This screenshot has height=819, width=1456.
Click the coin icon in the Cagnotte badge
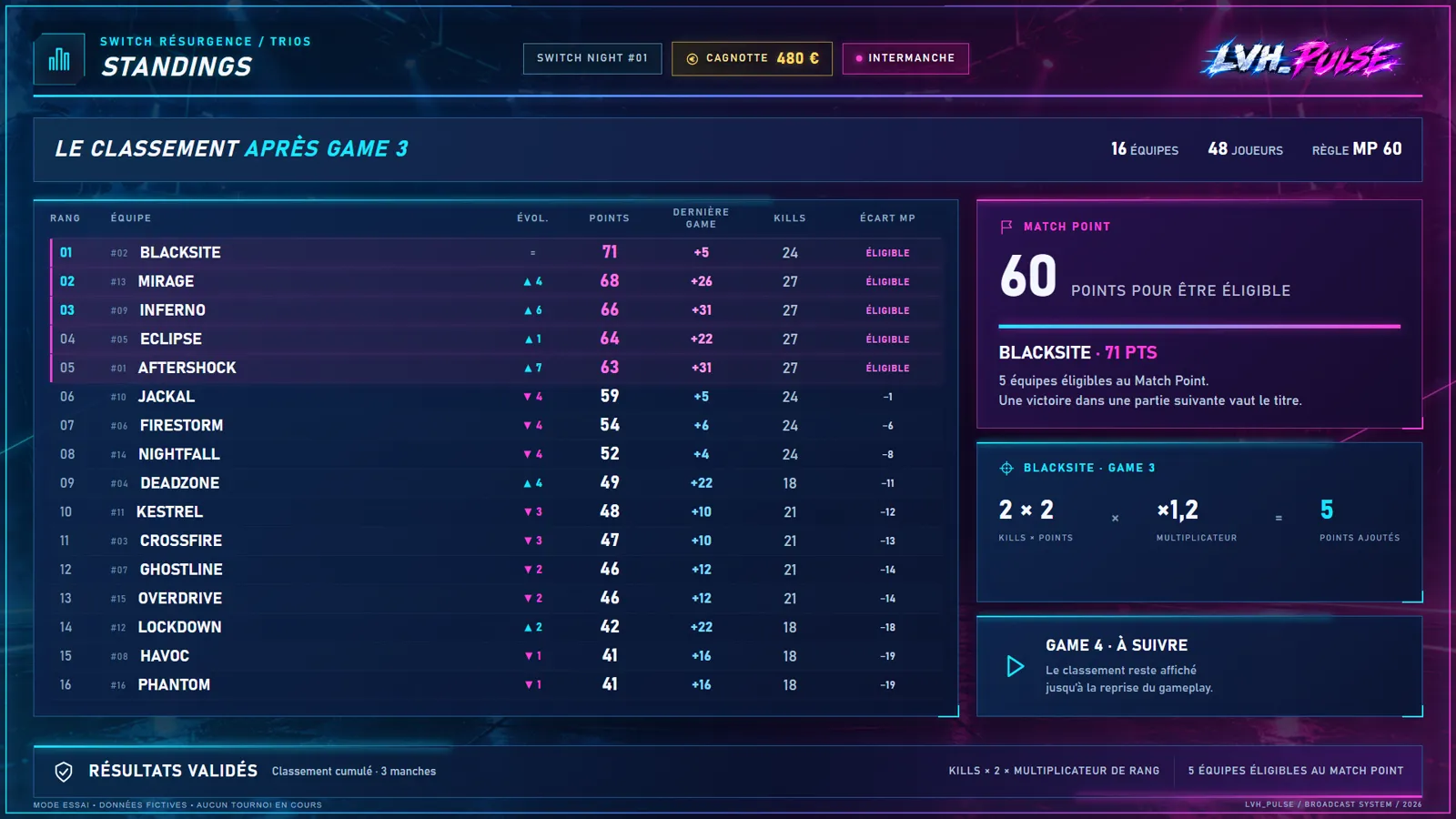692,58
